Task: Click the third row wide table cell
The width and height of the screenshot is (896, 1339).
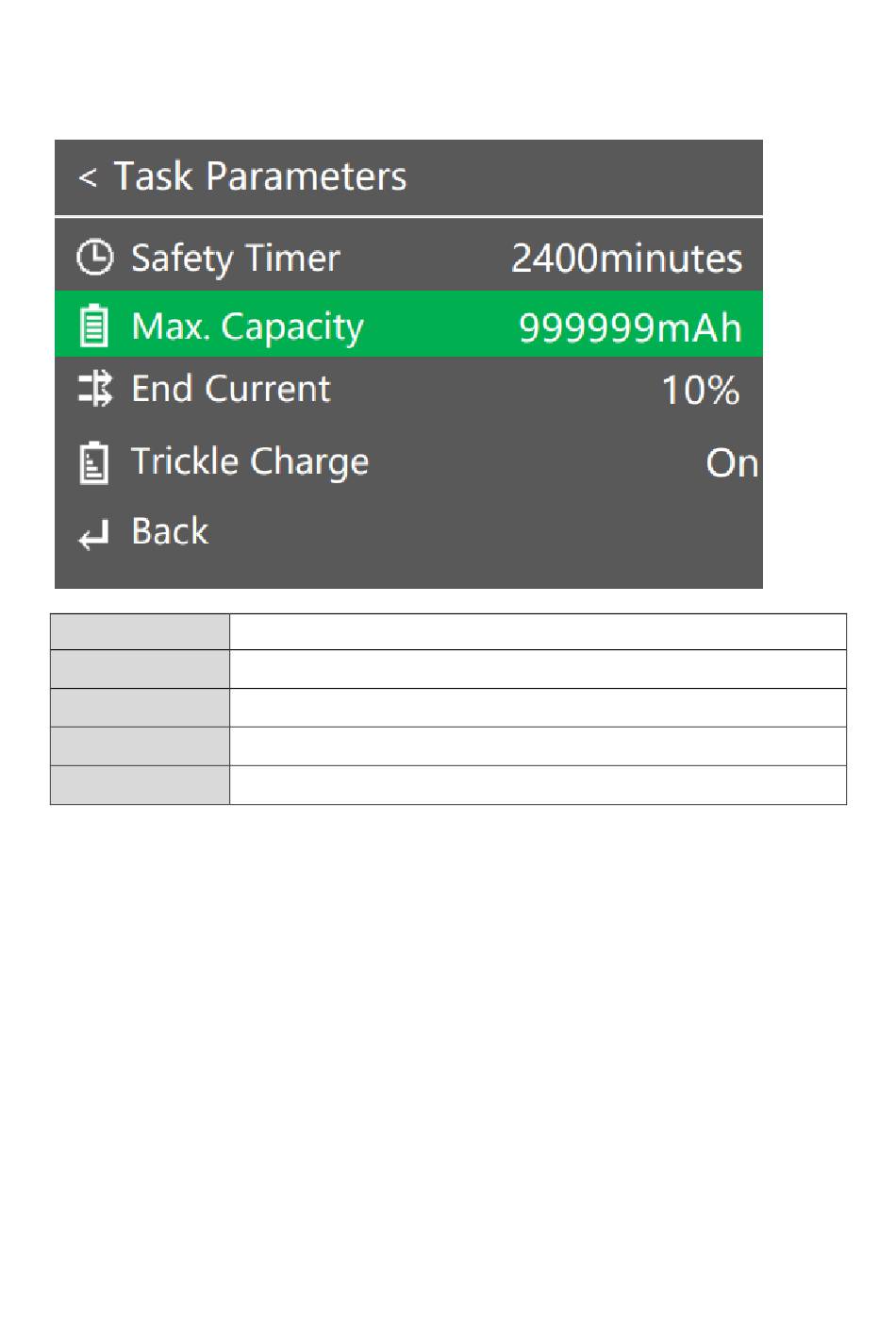Action: 538,708
